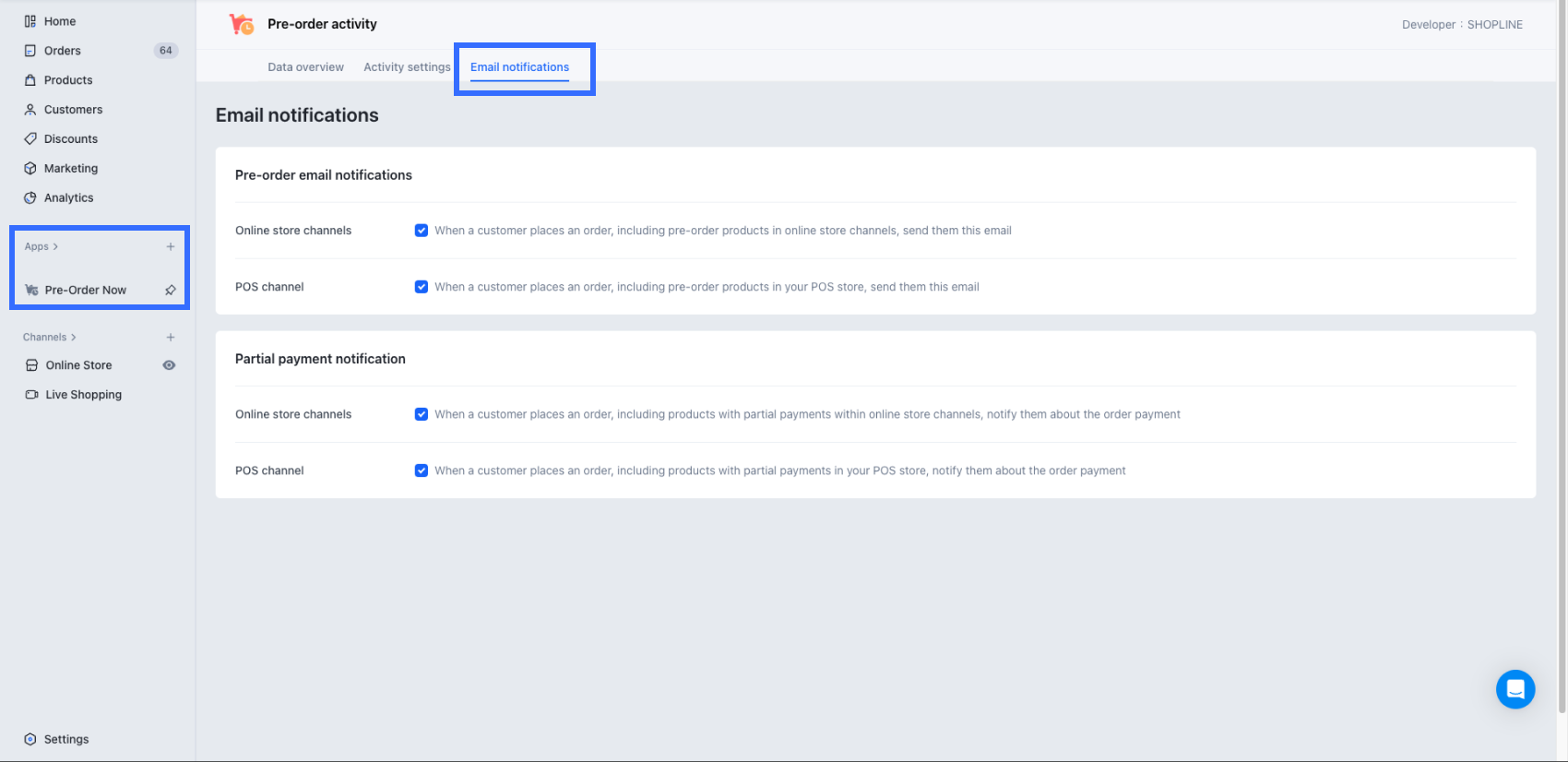The width and height of the screenshot is (1568, 762).
Task: Unpin the Pre-Order Now app
Action: (171, 290)
